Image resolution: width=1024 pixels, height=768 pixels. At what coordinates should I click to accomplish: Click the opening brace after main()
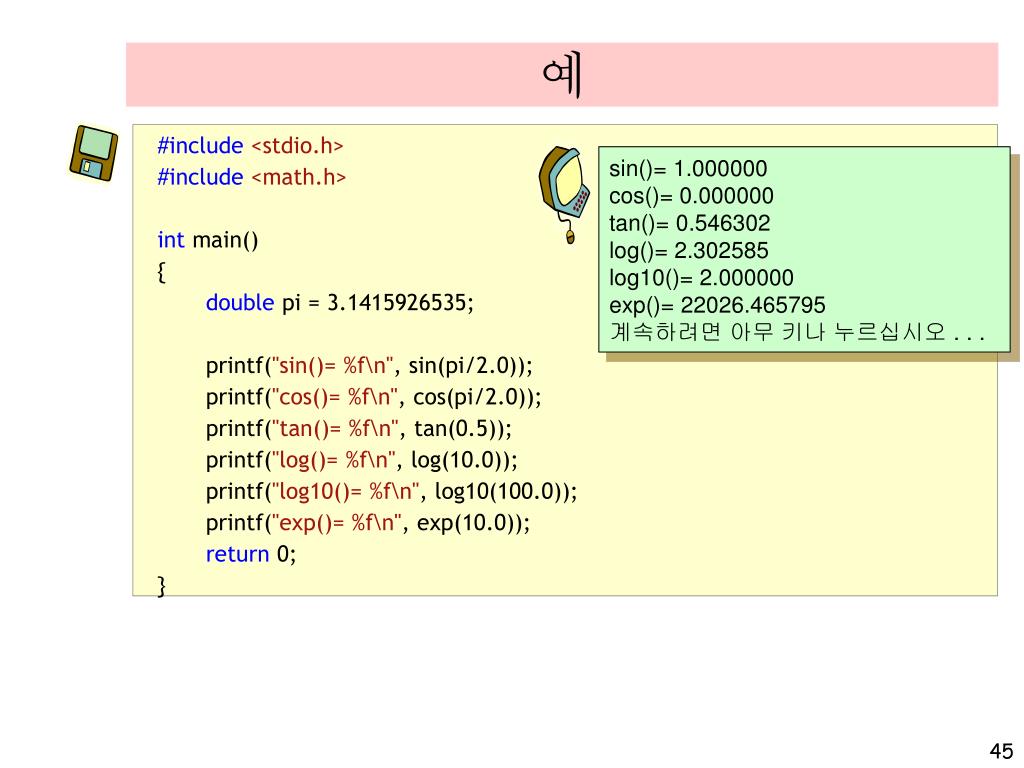161,272
